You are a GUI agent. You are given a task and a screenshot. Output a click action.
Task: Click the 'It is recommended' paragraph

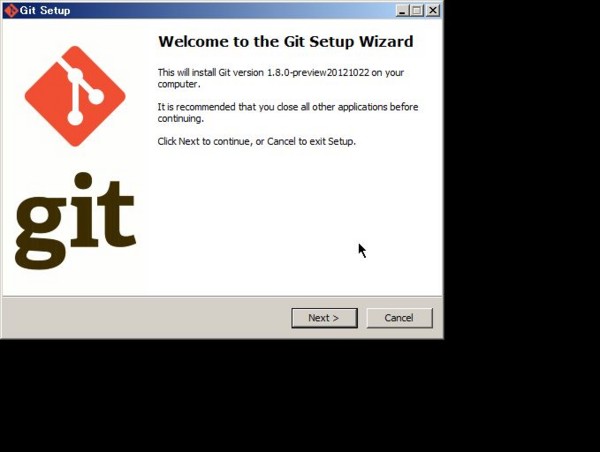click(x=288, y=113)
